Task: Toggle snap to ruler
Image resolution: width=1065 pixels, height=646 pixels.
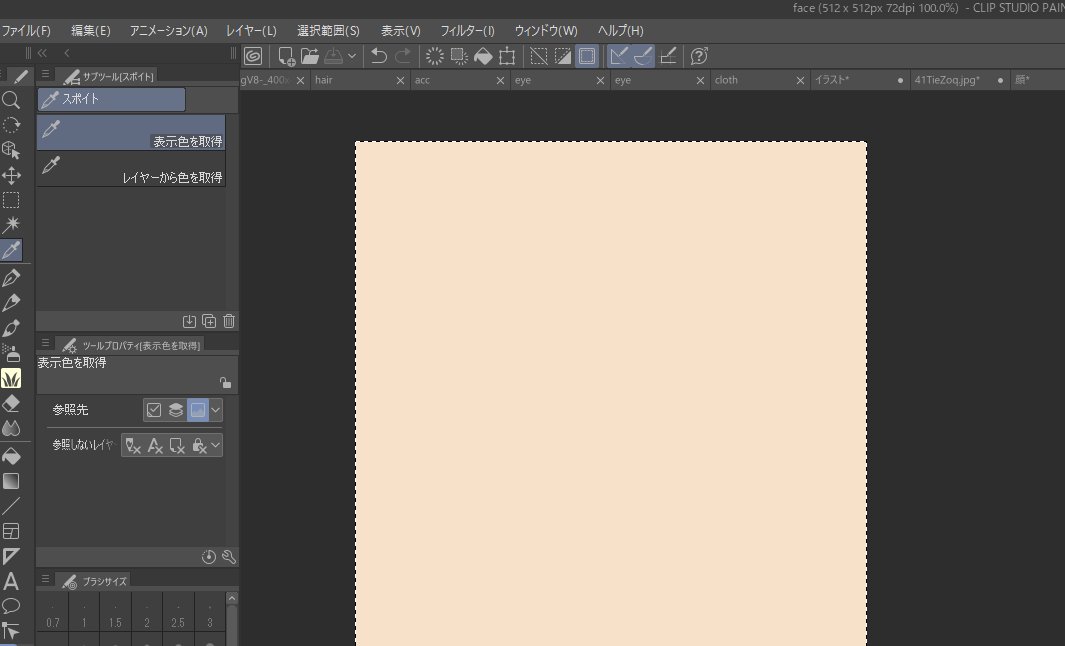Action: click(x=618, y=56)
